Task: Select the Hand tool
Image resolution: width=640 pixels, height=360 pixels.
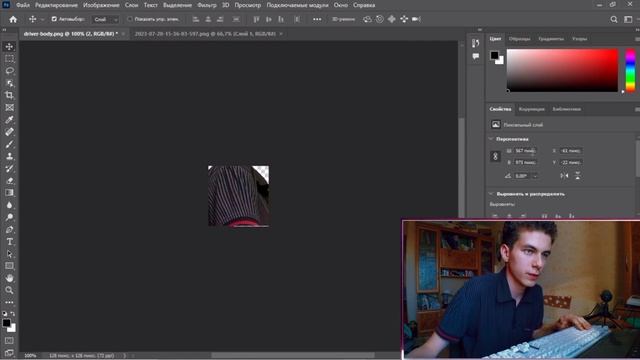Action: 9,278
